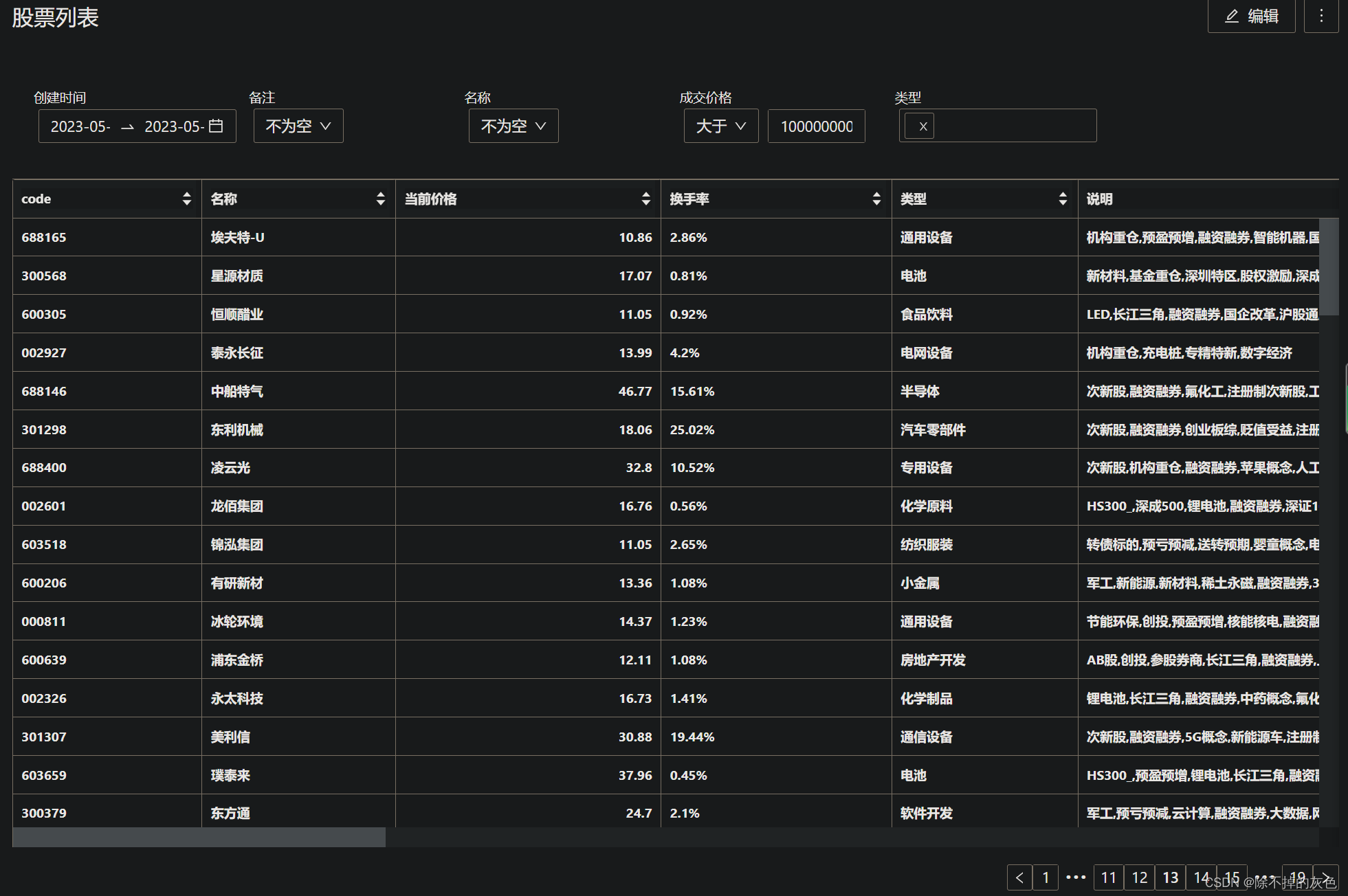The image size is (1348, 896).
Task: Select page 13 in pagination
Action: (x=1170, y=877)
